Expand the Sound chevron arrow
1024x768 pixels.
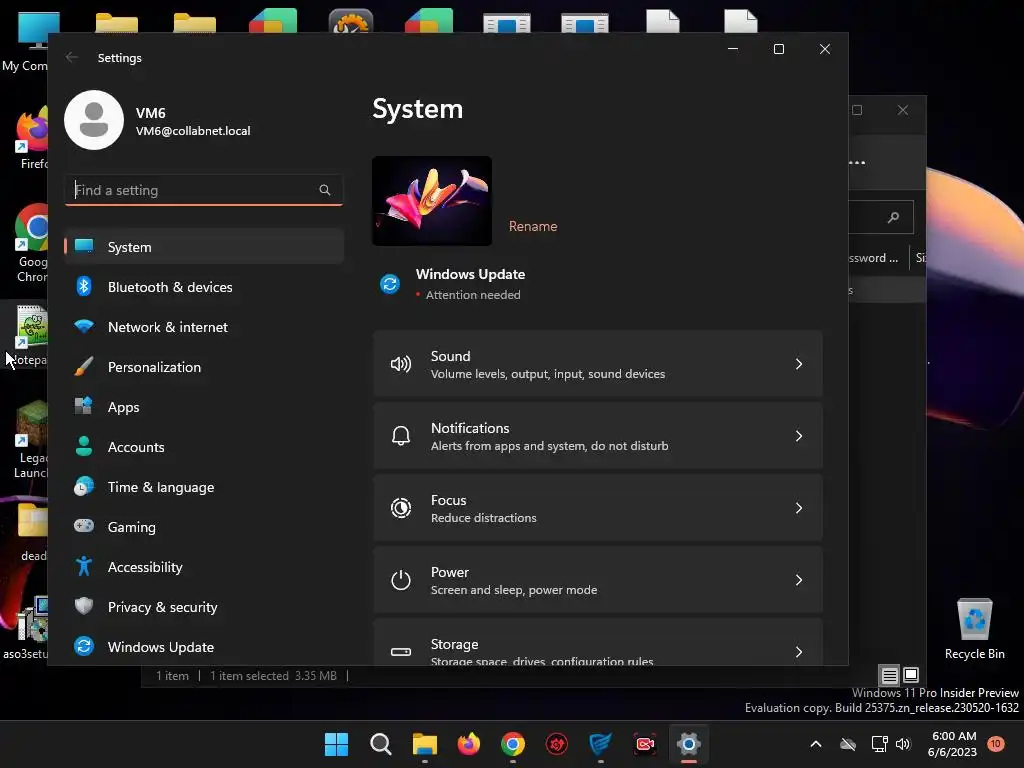coord(799,364)
